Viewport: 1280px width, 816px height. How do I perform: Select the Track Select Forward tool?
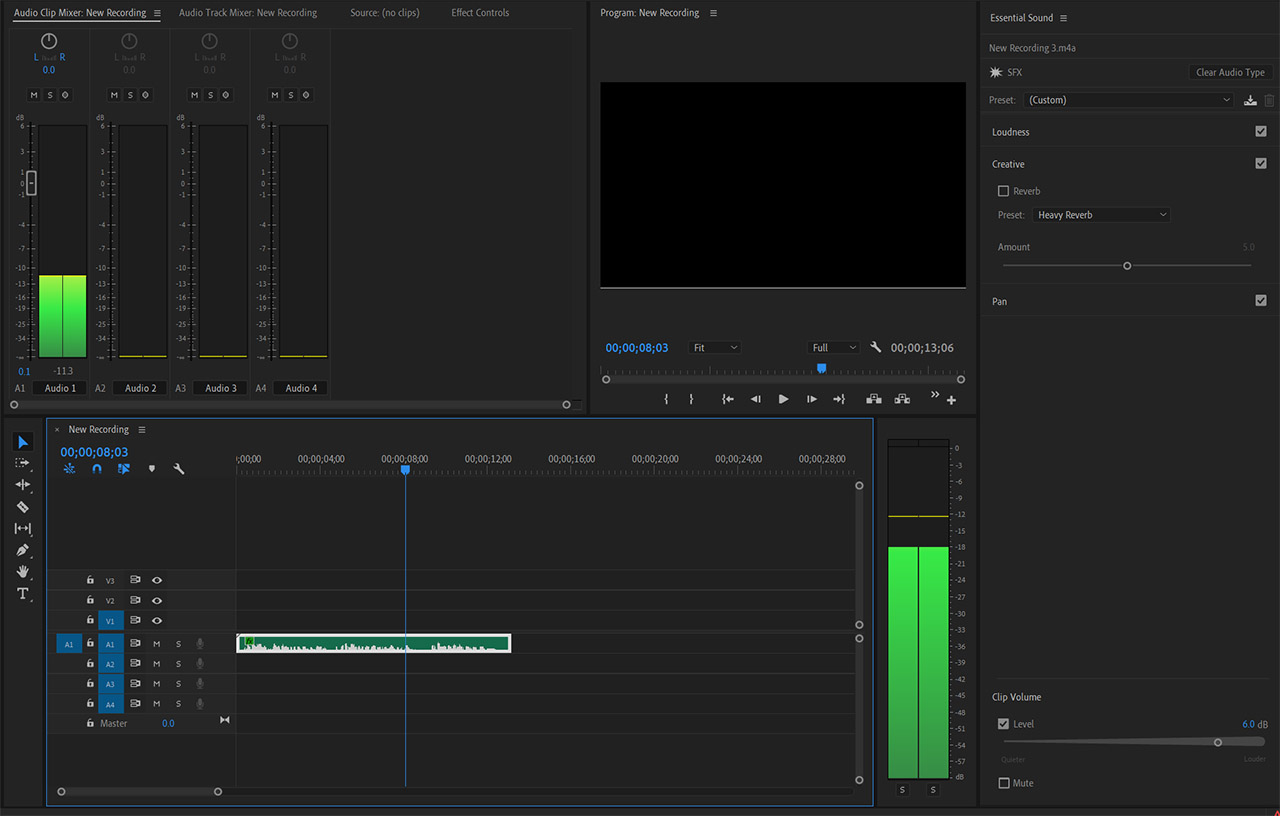click(23, 463)
